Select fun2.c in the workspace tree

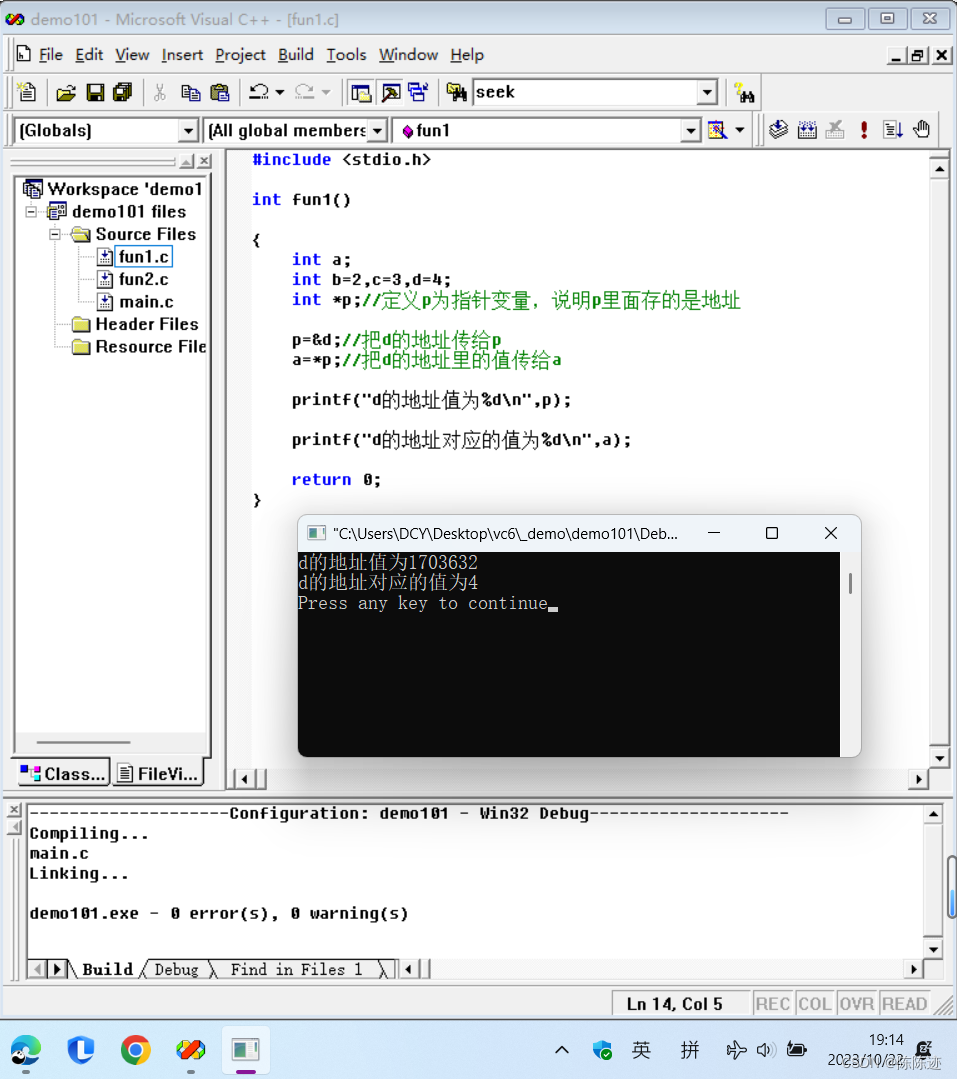tap(143, 279)
